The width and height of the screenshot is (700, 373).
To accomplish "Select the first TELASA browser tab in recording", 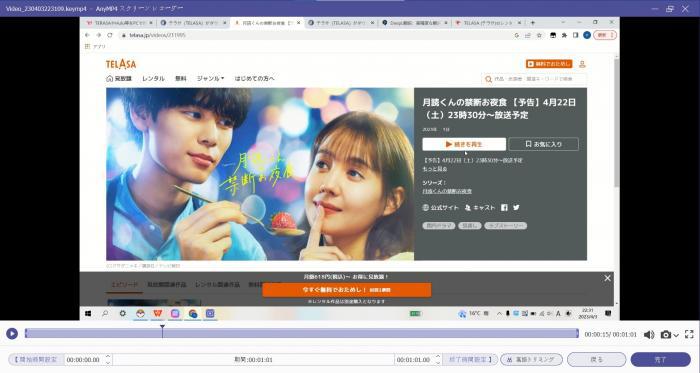I will (119, 22).
